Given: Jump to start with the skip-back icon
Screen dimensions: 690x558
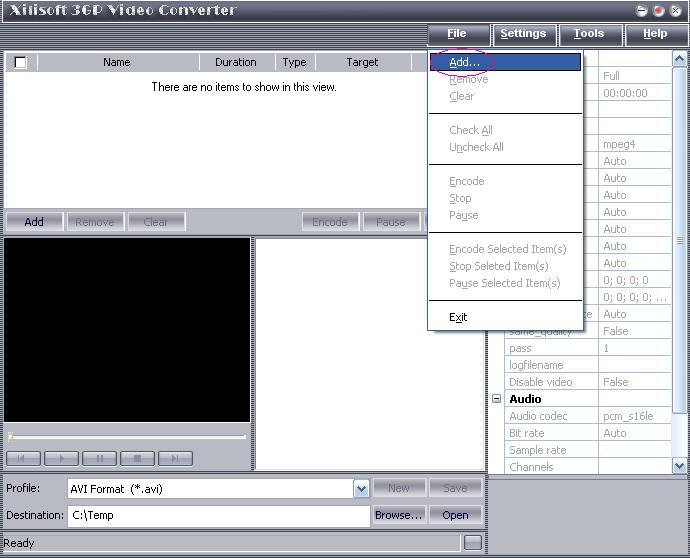Looking at the screenshot, I should click(23, 458).
